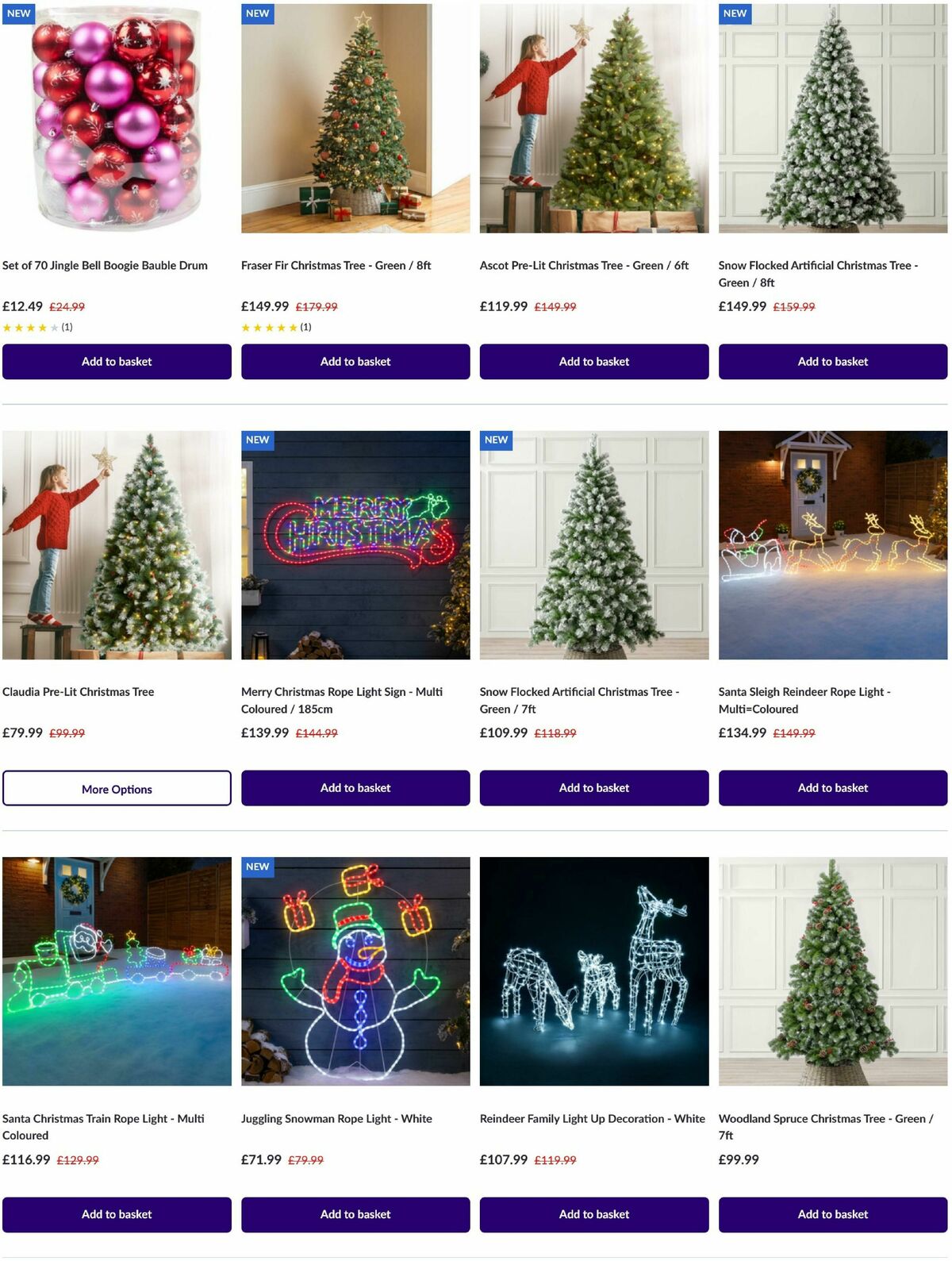
Task: Open the bauble drum product image
Action: (x=117, y=117)
